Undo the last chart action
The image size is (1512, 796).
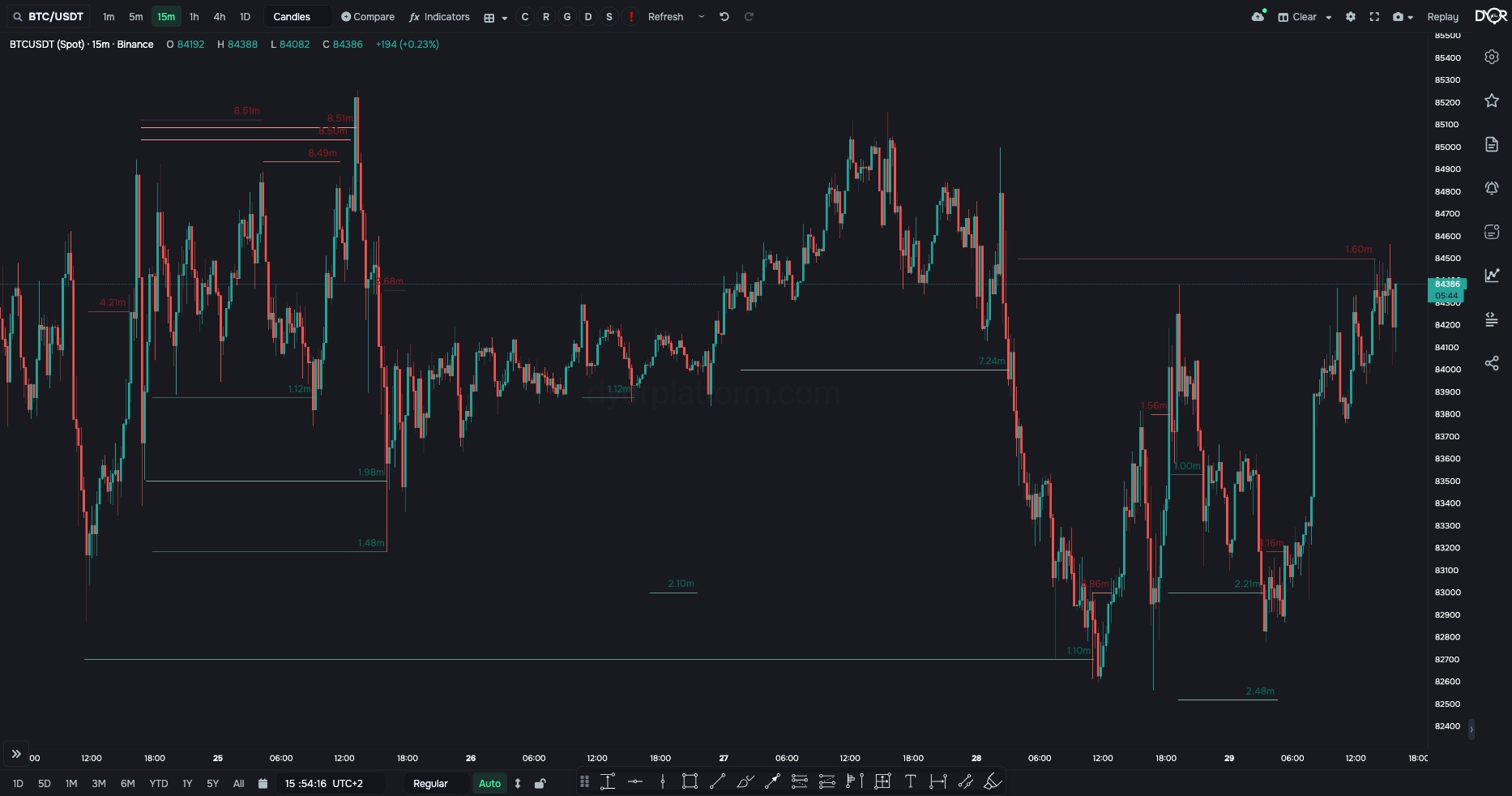click(724, 16)
